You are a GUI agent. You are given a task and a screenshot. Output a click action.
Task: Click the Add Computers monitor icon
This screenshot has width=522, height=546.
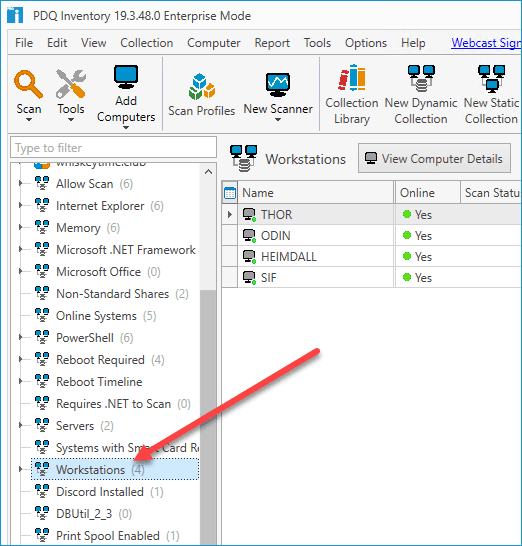(x=126, y=77)
